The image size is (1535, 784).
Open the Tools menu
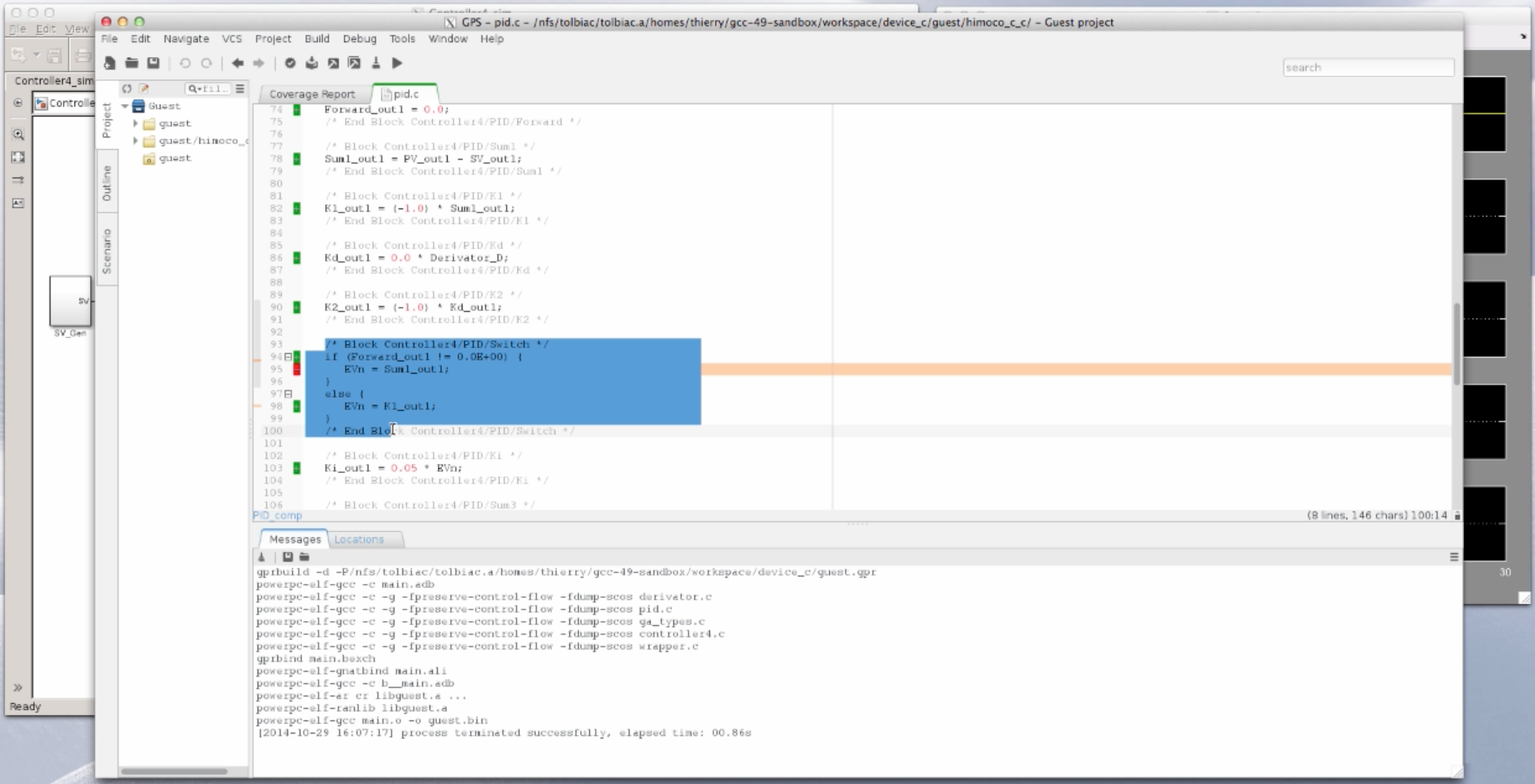[x=402, y=39]
